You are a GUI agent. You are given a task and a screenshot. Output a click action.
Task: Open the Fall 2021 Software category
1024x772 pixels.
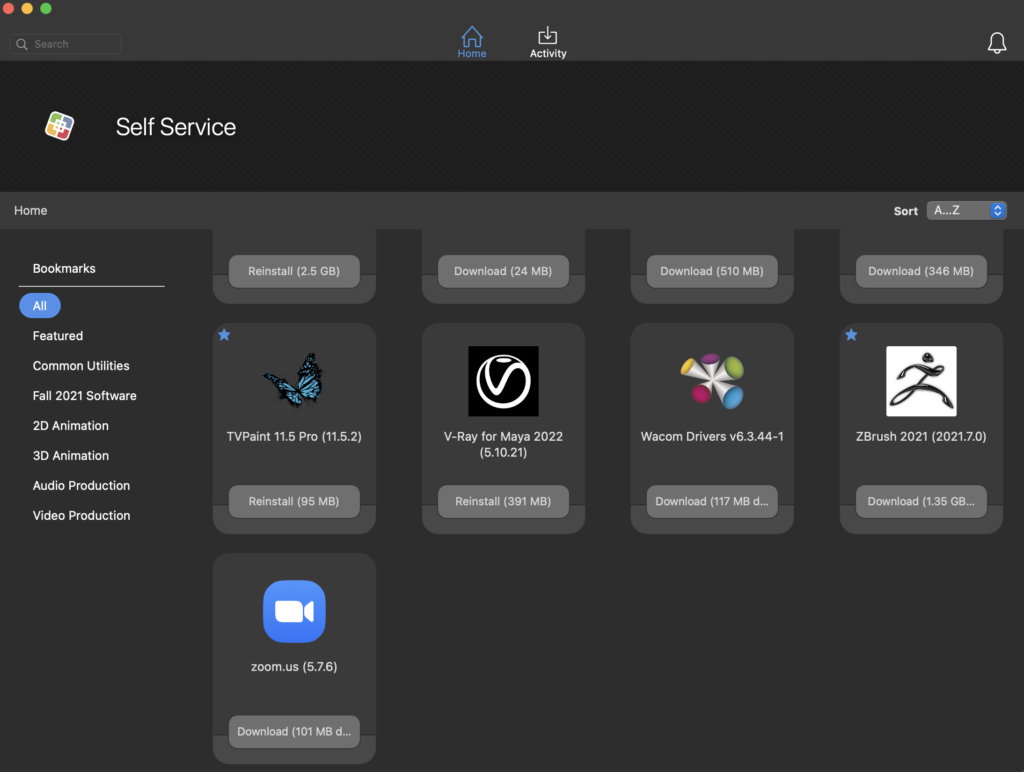click(x=85, y=396)
